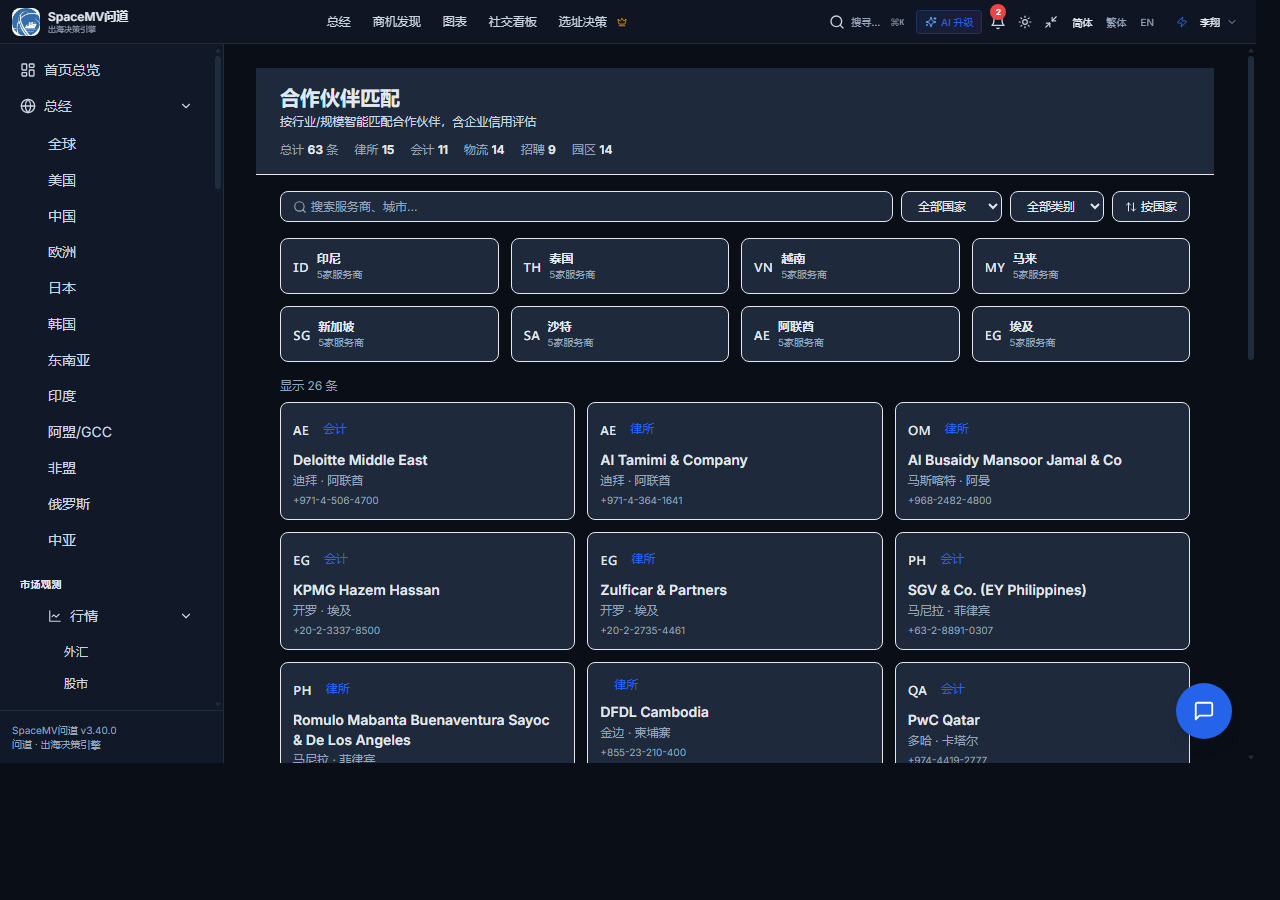Click the crown icon next to 选址决策
The image size is (1280, 900).
(x=622, y=22)
